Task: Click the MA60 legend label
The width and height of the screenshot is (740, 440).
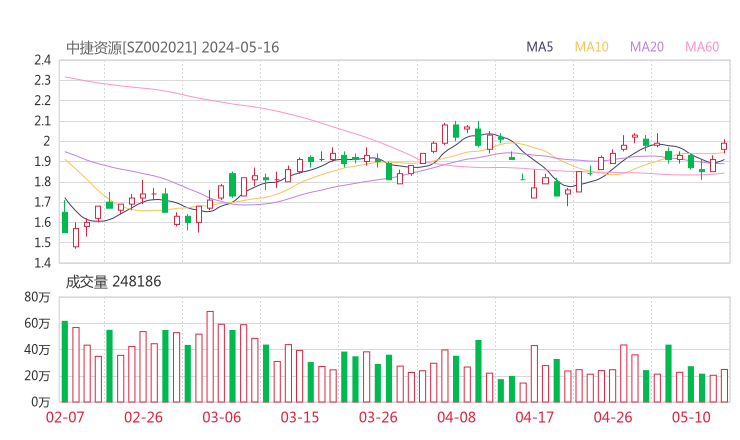Action: pyautogui.click(x=702, y=47)
